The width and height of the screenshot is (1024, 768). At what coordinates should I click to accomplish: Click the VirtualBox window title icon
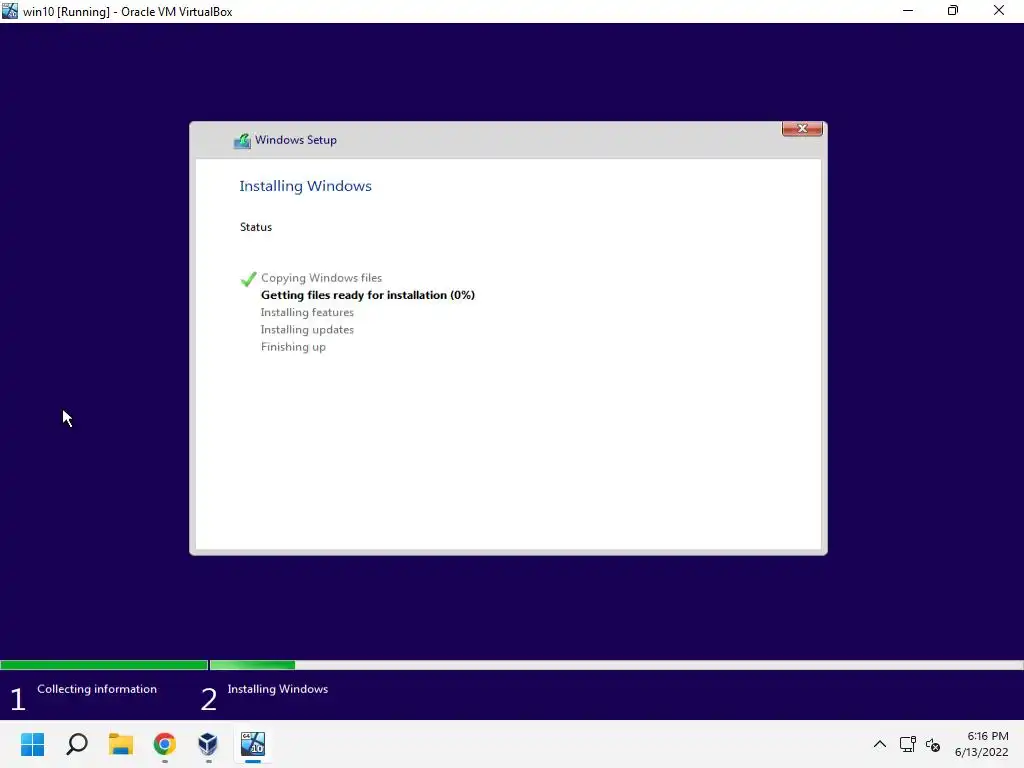10,10
